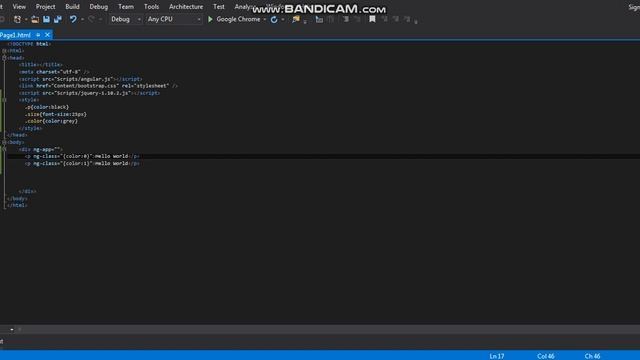Click the .color{color:grey} style rule

pos(51,121)
